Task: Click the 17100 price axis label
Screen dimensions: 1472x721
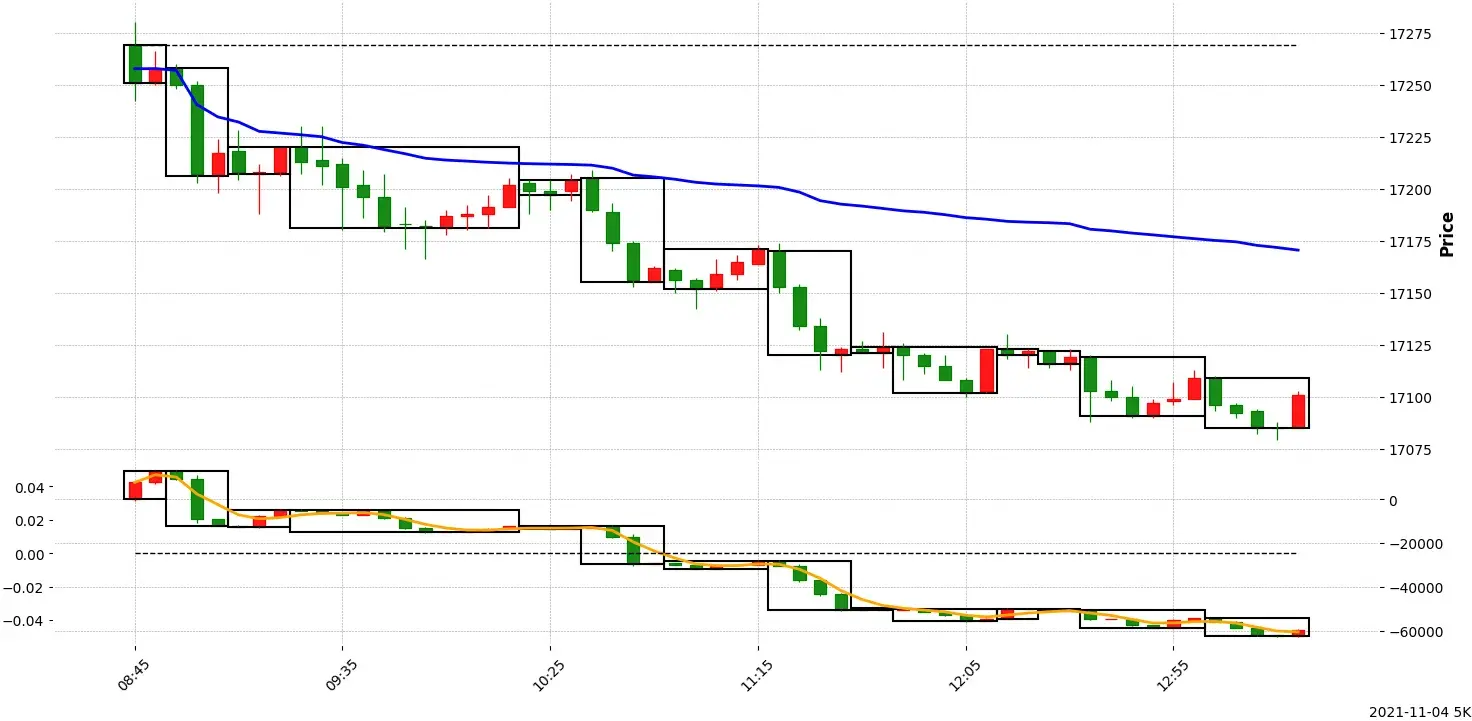Action: (1410, 398)
